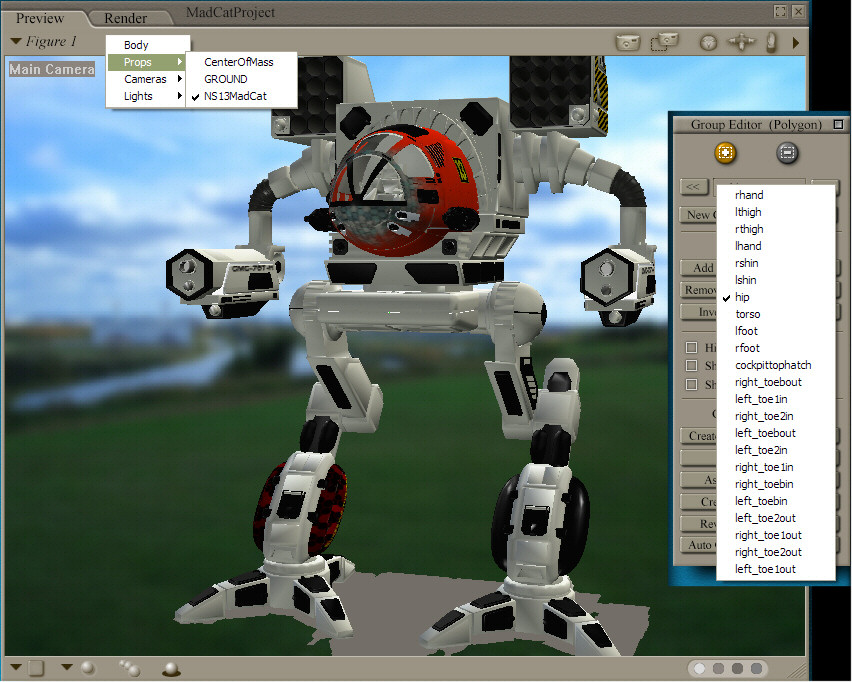Image resolution: width=852 pixels, height=682 pixels.
Task: Open the camera trackball control icon
Action: pos(707,43)
